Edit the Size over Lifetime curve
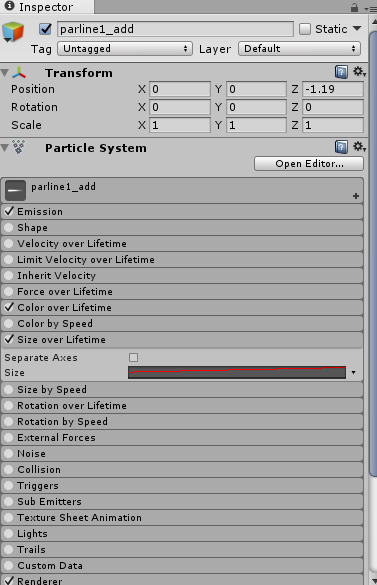The height and width of the screenshot is (585, 377). (x=237, y=372)
